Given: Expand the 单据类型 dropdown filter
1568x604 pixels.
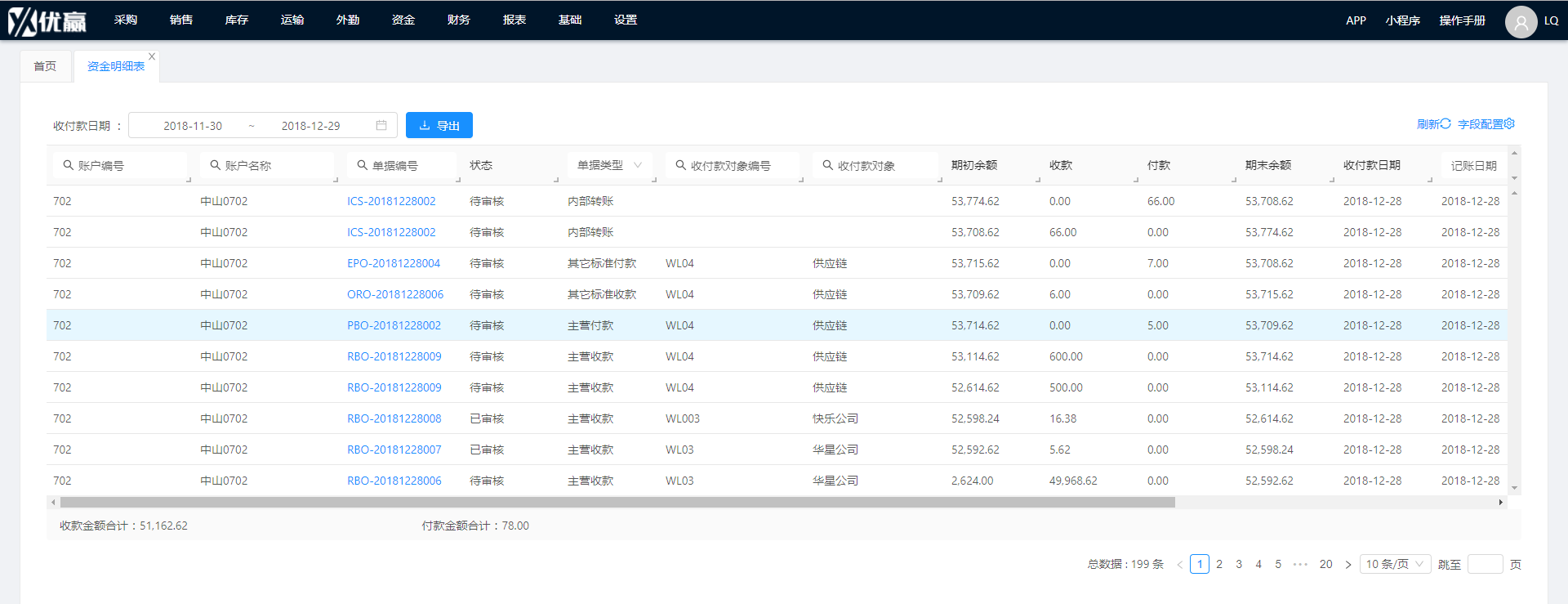Looking at the screenshot, I should coord(608,165).
